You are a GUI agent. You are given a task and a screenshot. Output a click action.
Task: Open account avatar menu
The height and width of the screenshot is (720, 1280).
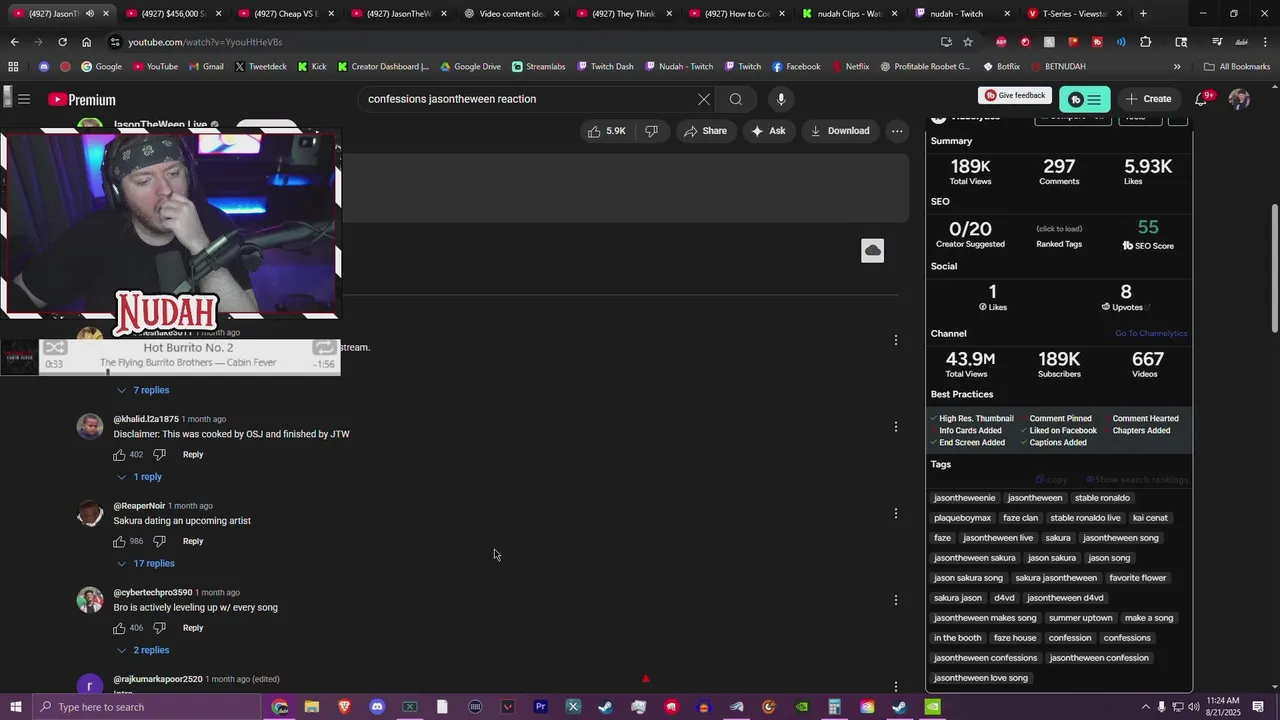1239,99
